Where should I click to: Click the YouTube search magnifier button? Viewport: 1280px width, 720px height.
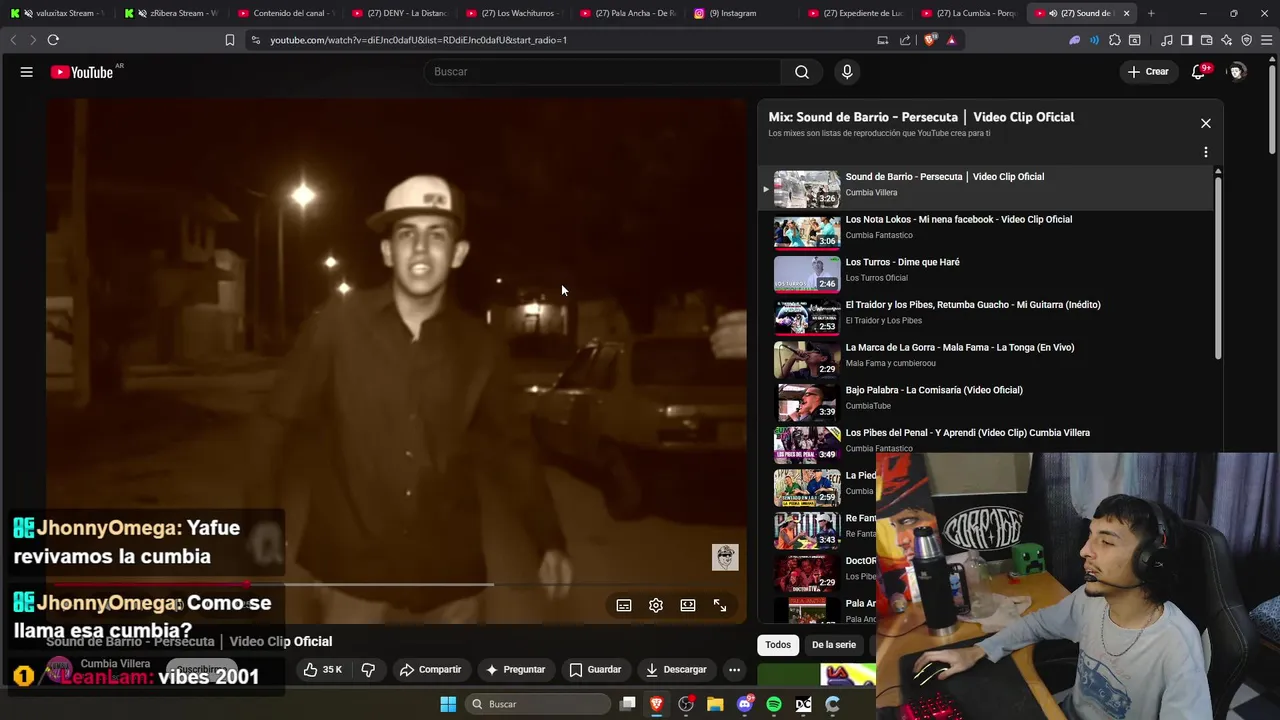(802, 72)
